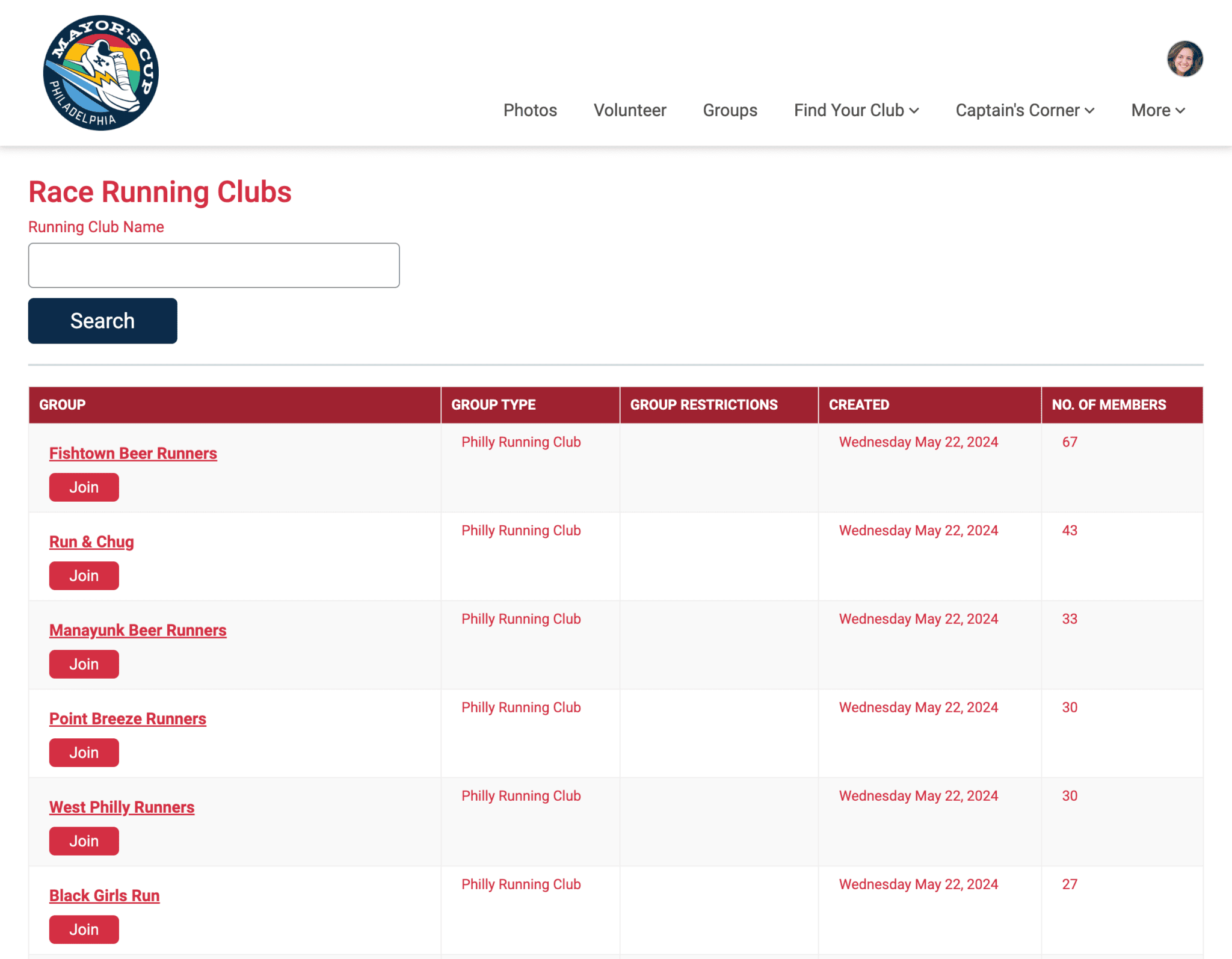Screen dimensions: 1232x959
Task: Navigate to Groups
Action: 730,111
